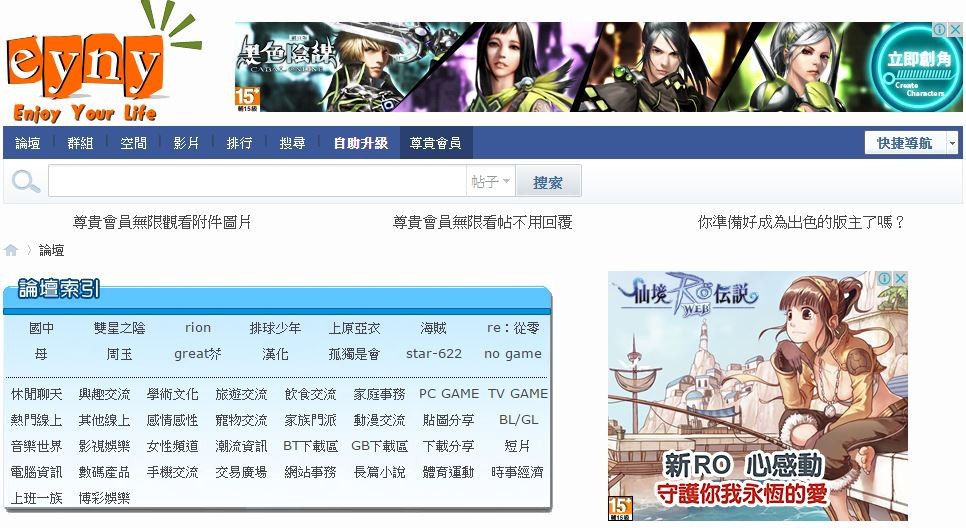
Task: Open the 仙境RO ad info icon
Action: point(886,279)
